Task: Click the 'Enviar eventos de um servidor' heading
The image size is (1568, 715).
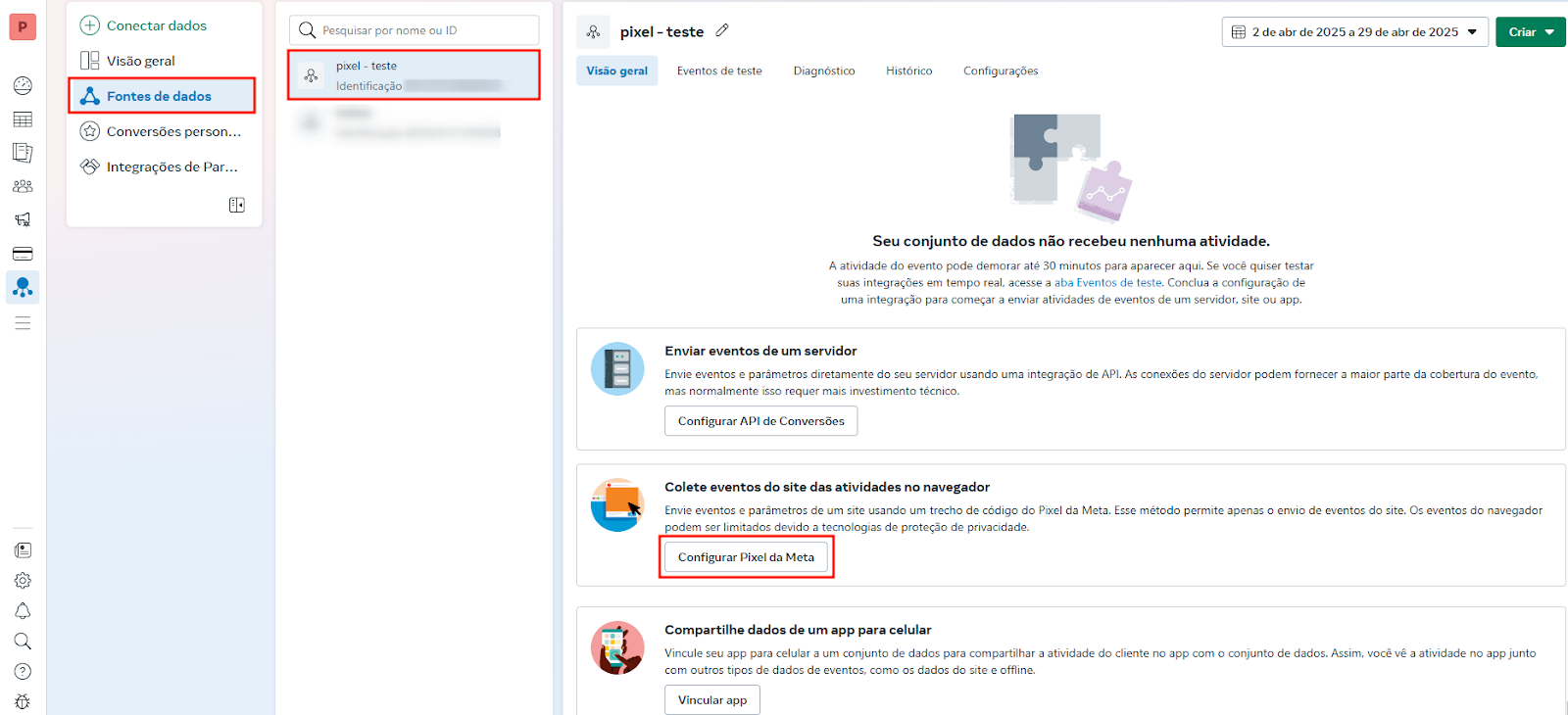Action: (x=760, y=351)
